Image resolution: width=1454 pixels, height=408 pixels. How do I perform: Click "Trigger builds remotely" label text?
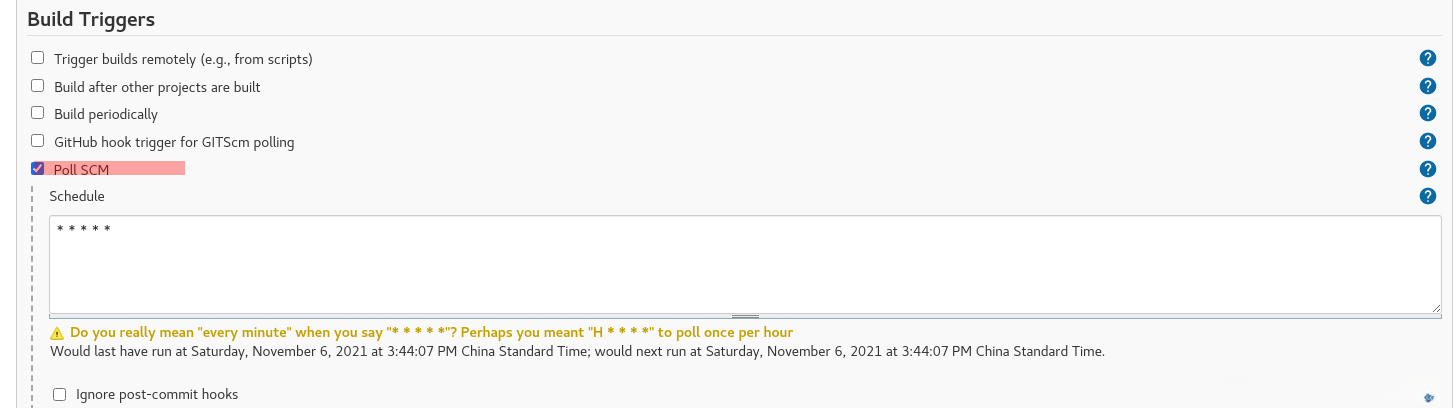(x=183, y=59)
